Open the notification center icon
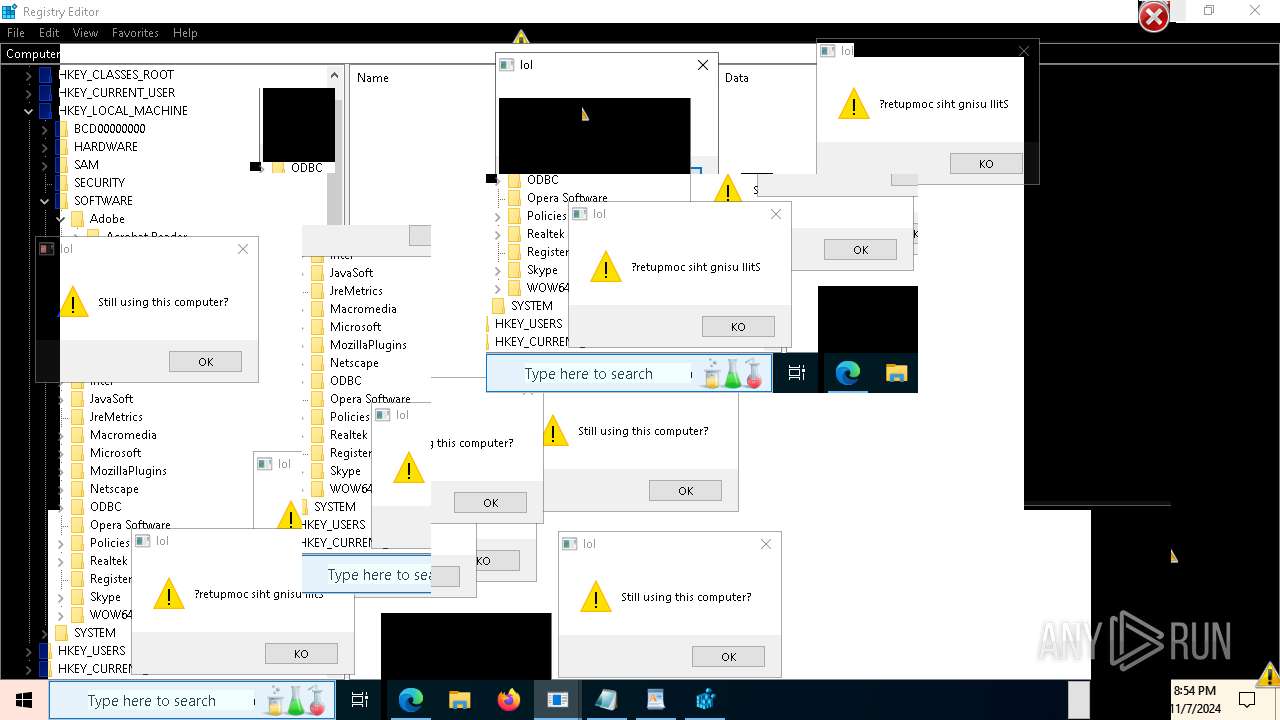1280x720 pixels. [1247, 700]
